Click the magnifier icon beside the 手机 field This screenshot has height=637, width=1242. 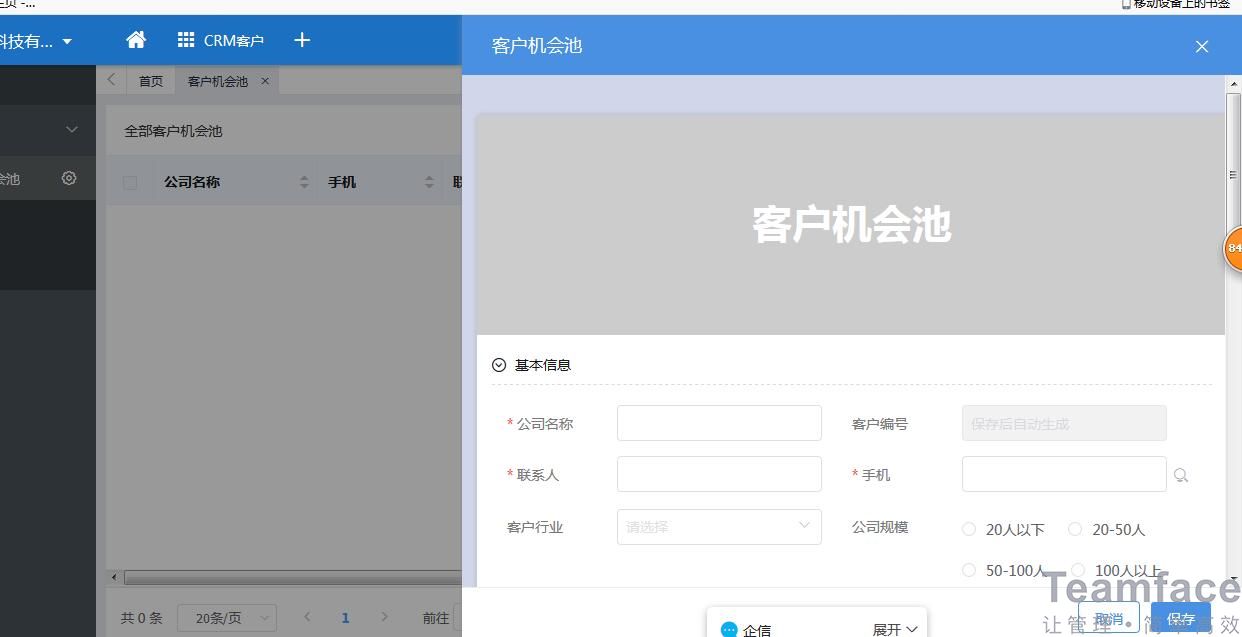tap(1181, 475)
